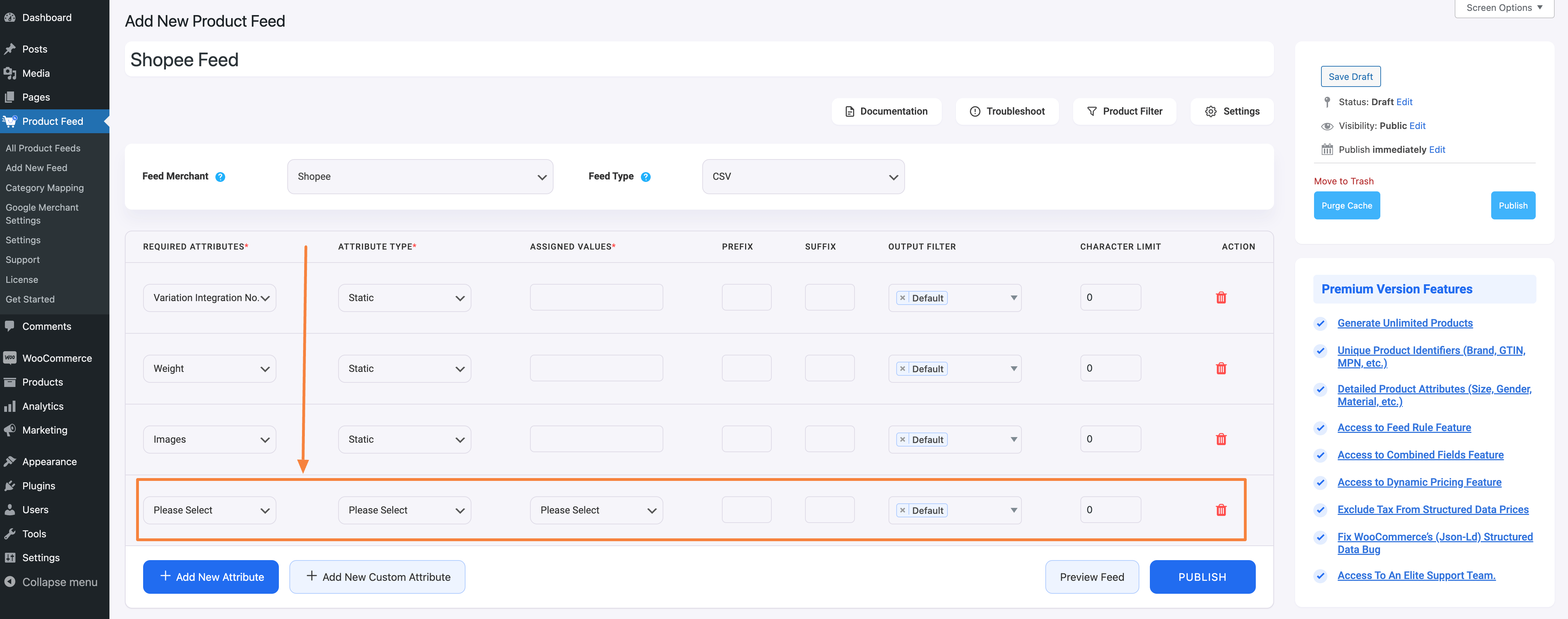Collapse the WordPress sidebar menu
The height and width of the screenshot is (619, 1568).
[x=51, y=582]
